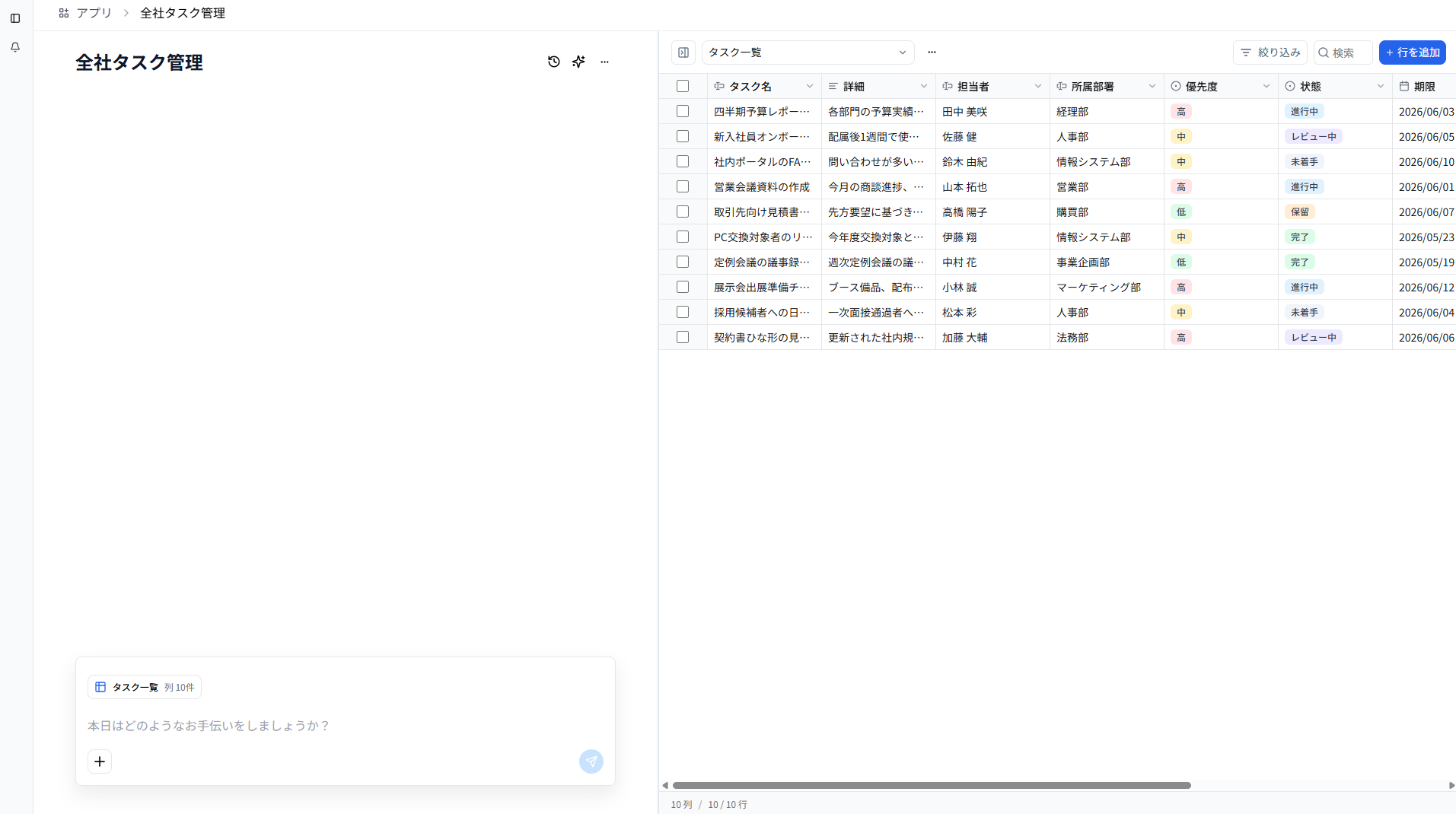Click the table icon in タスク一覧 chip
Screen dimensions: 1456x814
click(x=100, y=687)
